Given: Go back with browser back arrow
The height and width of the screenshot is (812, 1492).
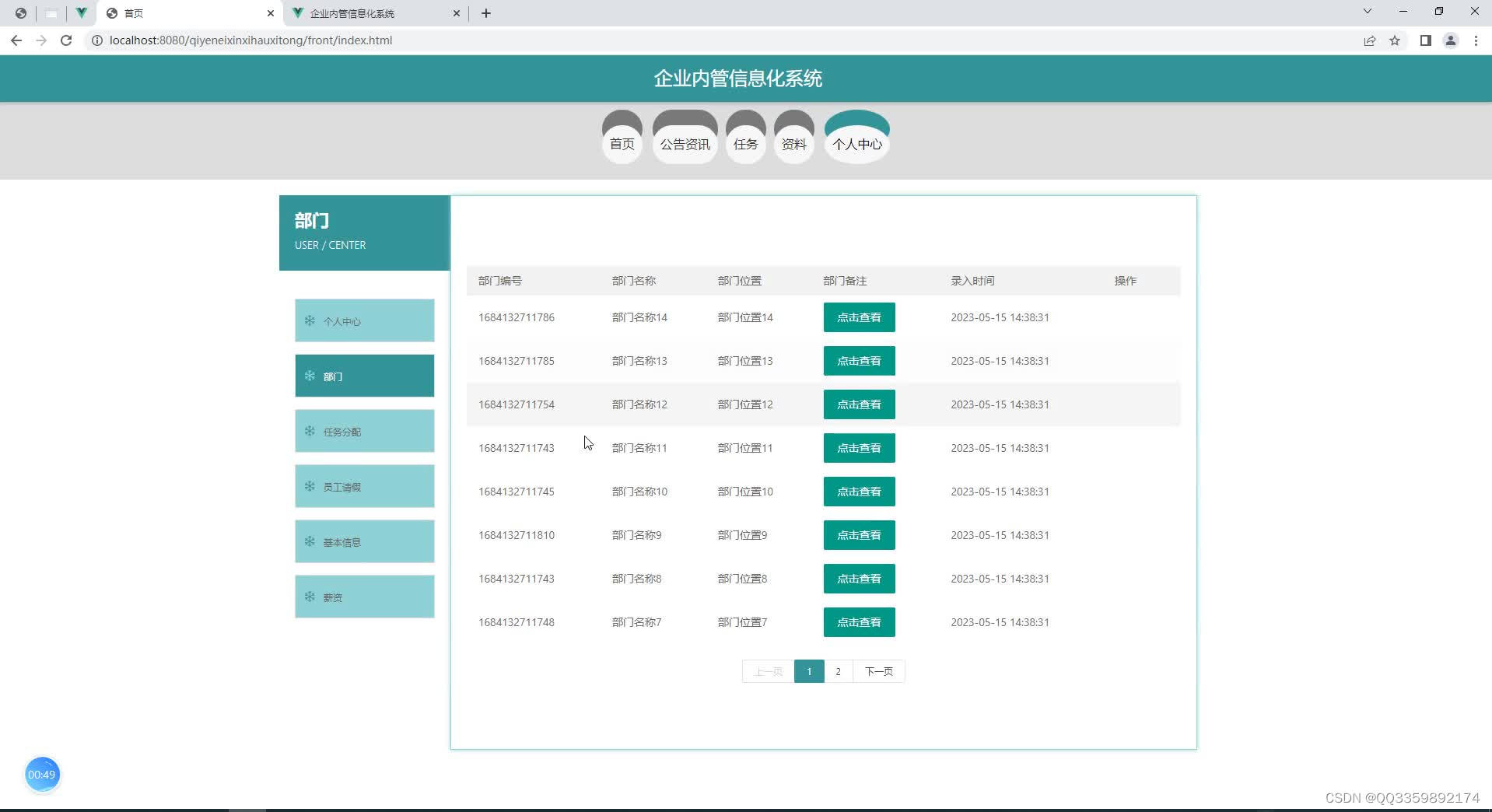Looking at the screenshot, I should [x=16, y=40].
